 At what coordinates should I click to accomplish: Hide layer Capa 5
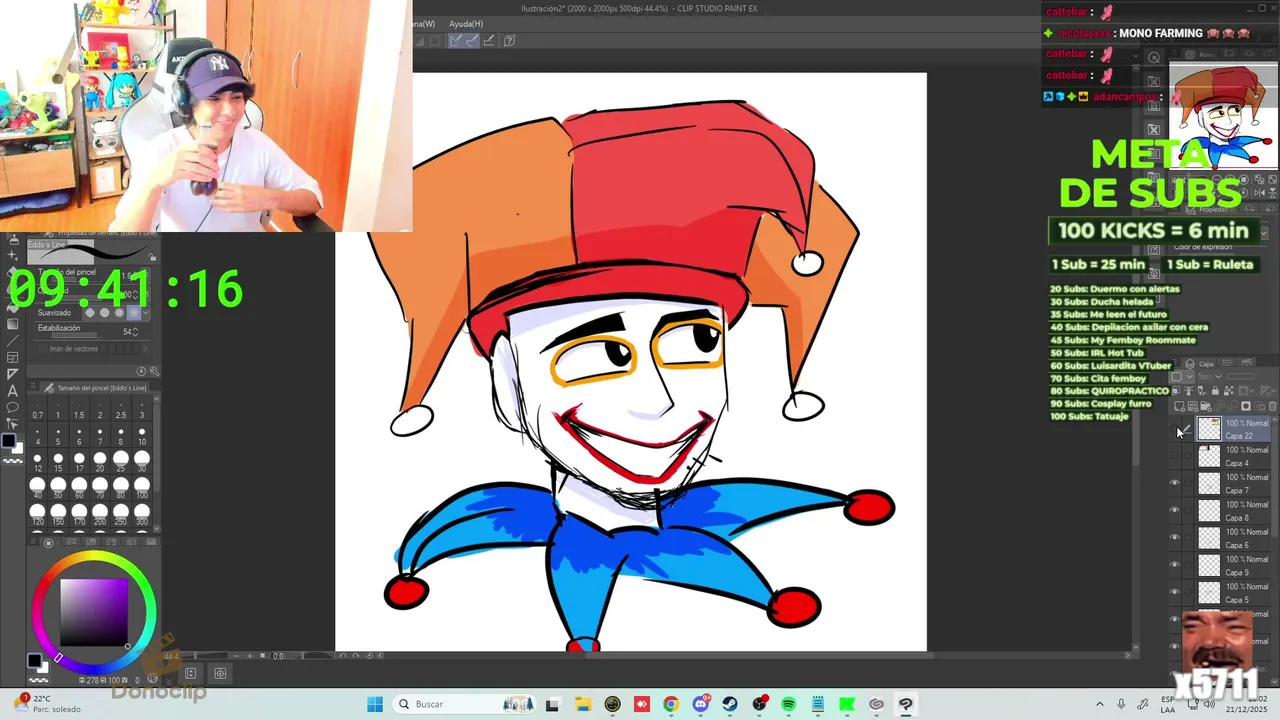[1175, 592]
